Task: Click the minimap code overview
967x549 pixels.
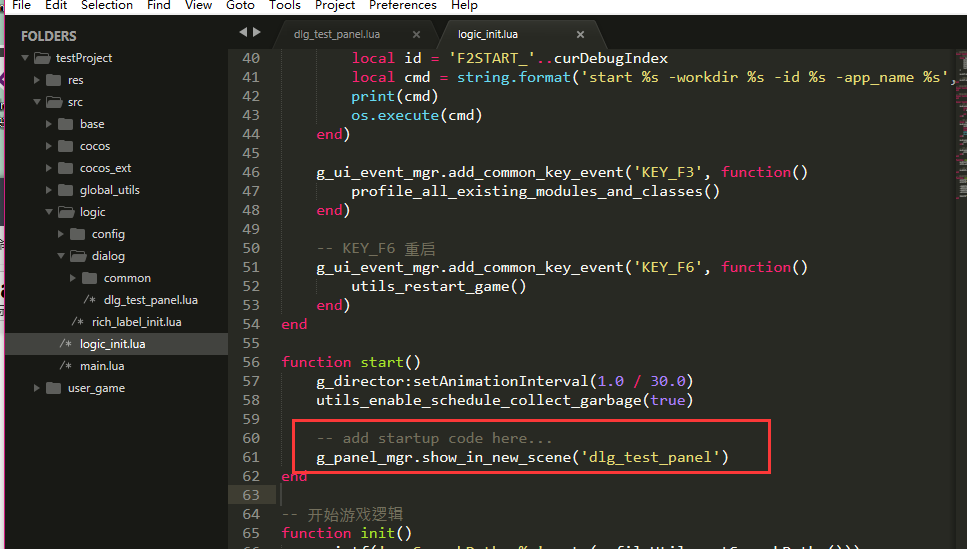Action: click(961, 123)
